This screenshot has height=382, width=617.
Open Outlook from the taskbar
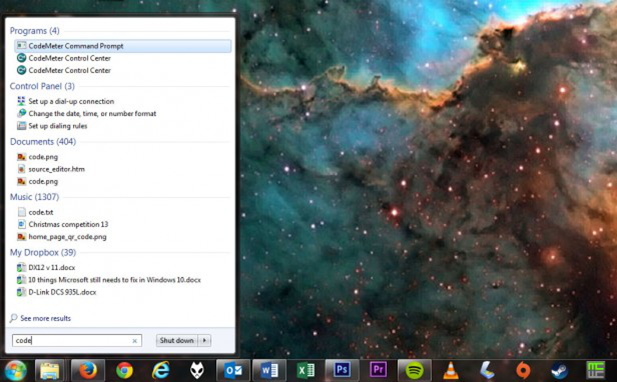(233, 370)
